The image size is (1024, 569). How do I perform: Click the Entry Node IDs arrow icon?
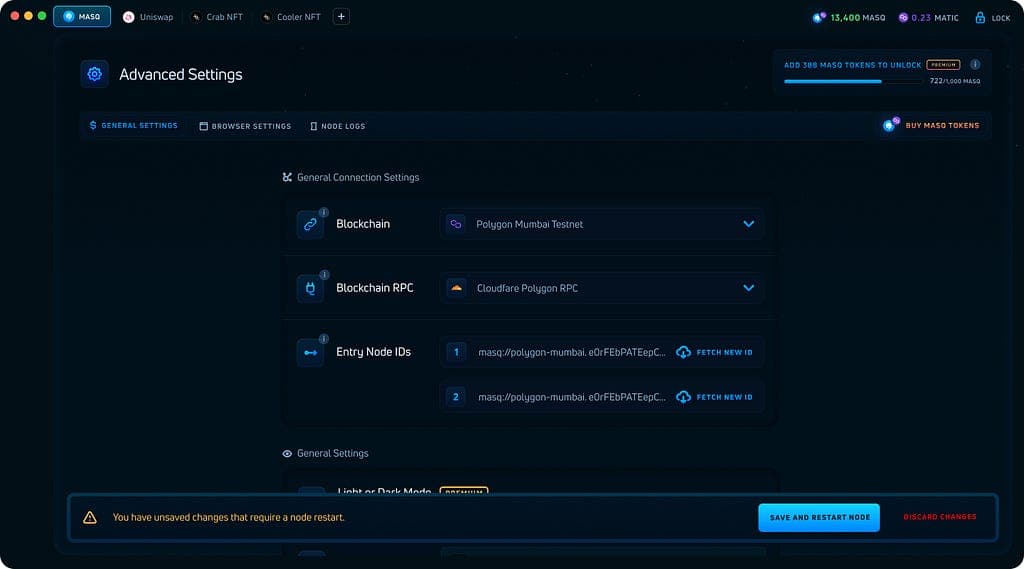pyautogui.click(x=310, y=352)
